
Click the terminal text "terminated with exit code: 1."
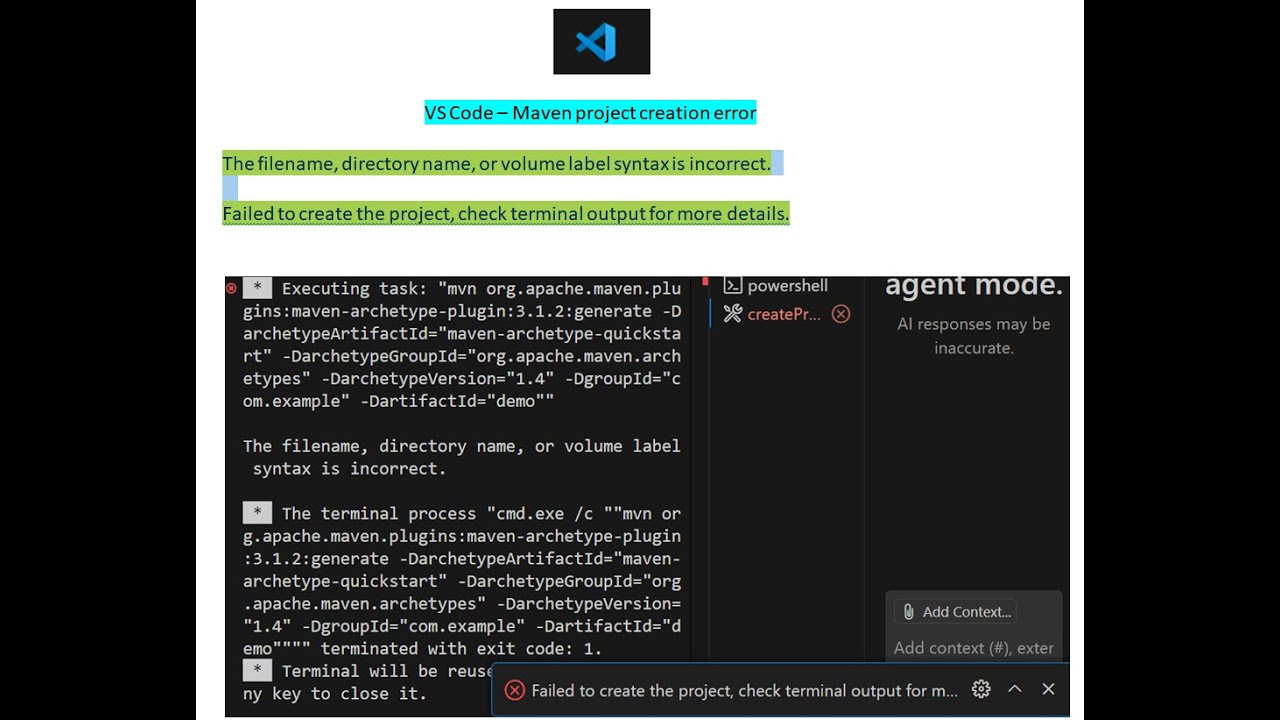click(x=461, y=648)
